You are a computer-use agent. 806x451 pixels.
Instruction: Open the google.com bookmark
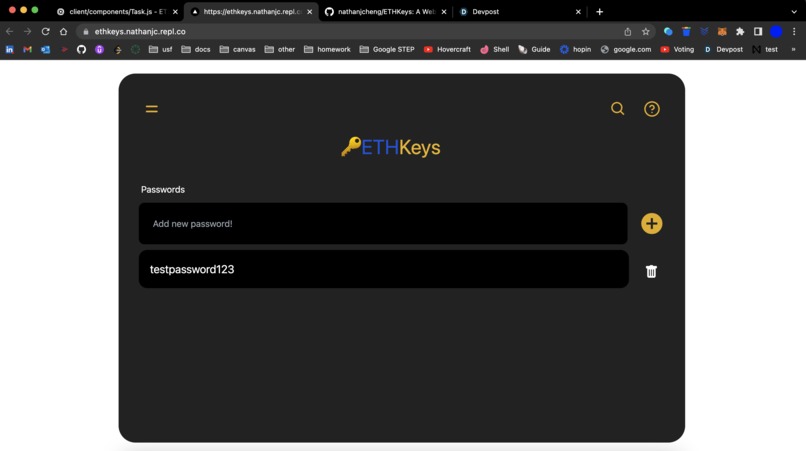pos(626,49)
